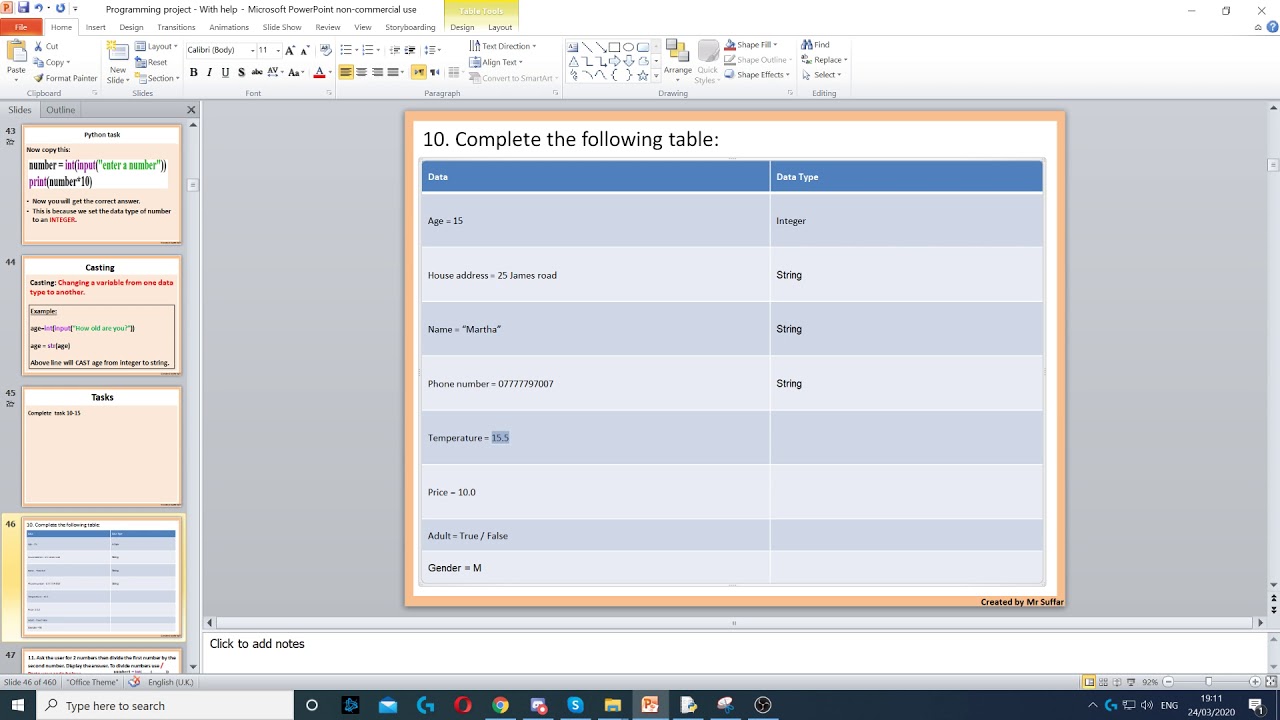Screen dimensions: 1280x720
Task: Select the Text Box shape icon
Action: [x=573, y=47]
